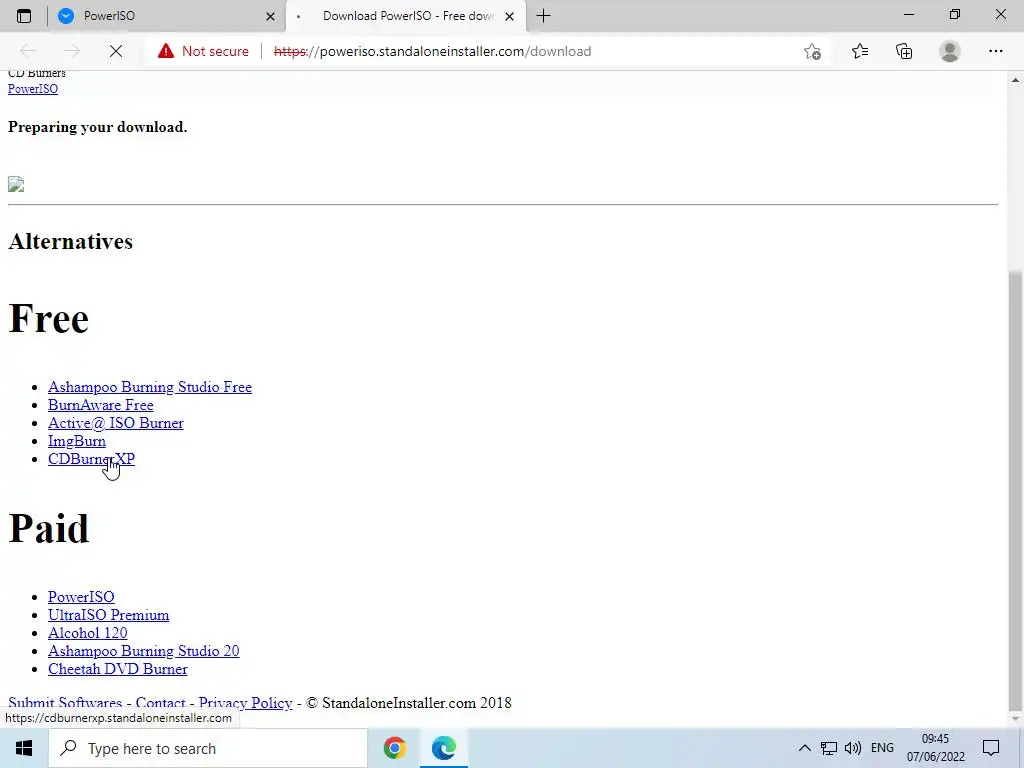Click the Submit Softwares footer link
The width and height of the screenshot is (1024, 768).
tap(65, 703)
